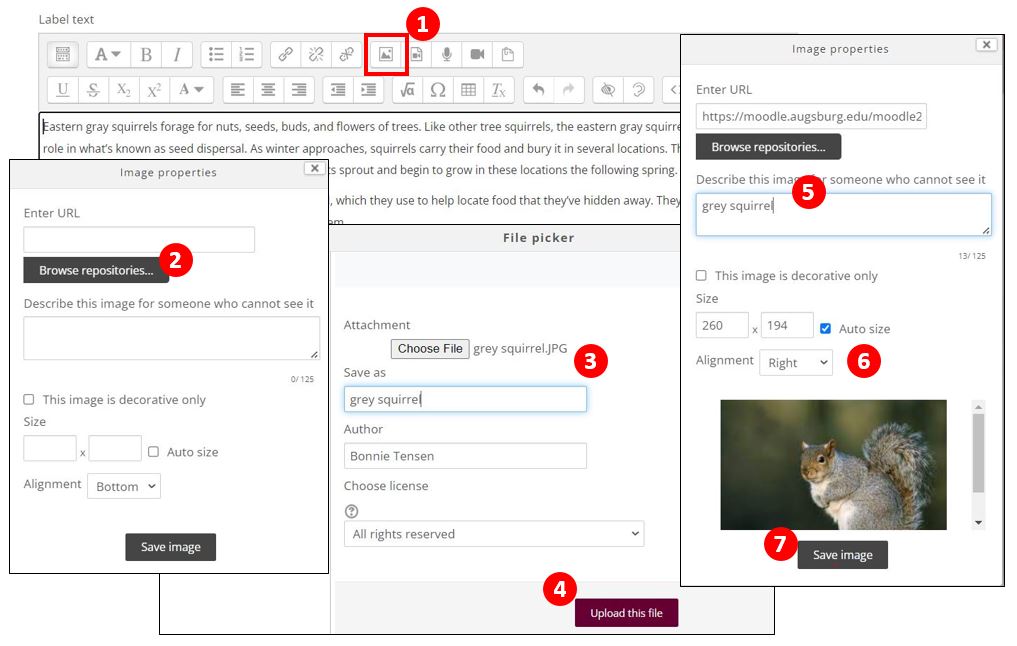Open the font colour dropdown

coord(191,90)
